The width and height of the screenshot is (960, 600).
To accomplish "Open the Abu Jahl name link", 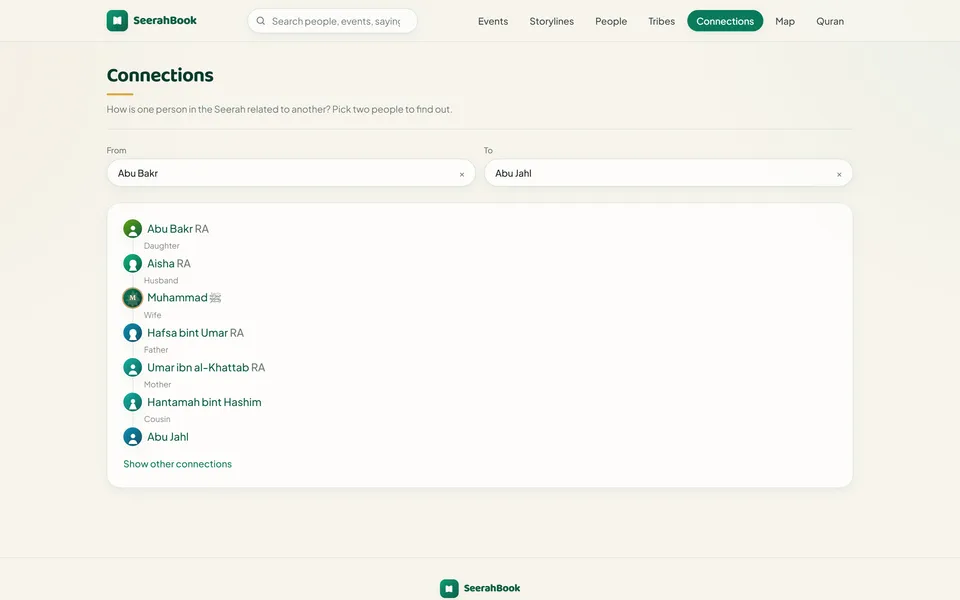I will (x=168, y=437).
